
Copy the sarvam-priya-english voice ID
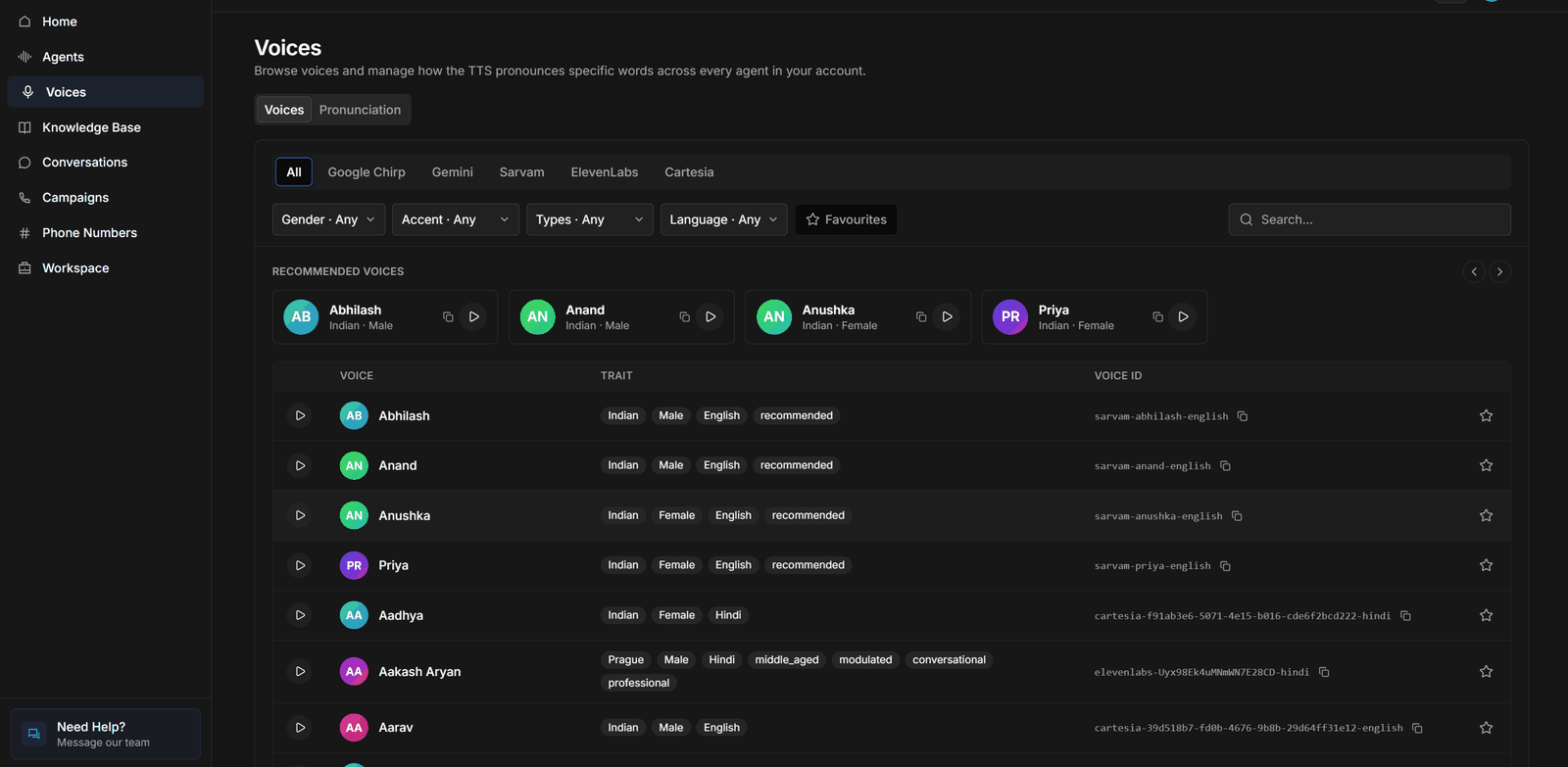click(1225, 566)
